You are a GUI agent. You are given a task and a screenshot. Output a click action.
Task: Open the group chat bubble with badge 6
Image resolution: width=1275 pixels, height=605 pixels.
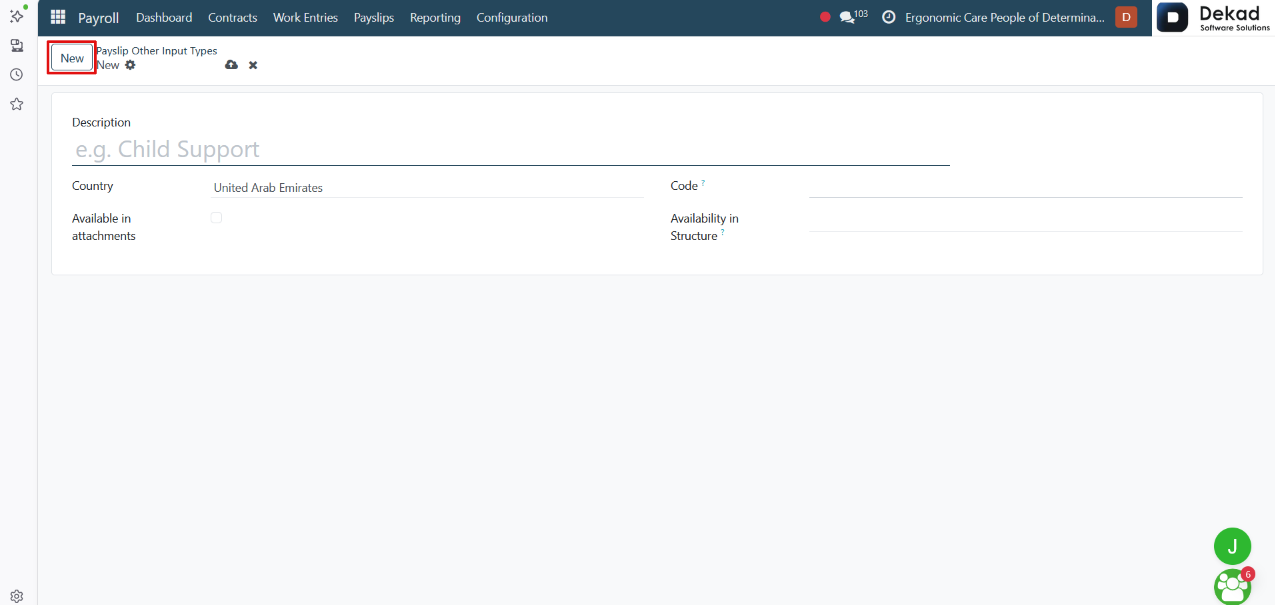[1234, 586]
